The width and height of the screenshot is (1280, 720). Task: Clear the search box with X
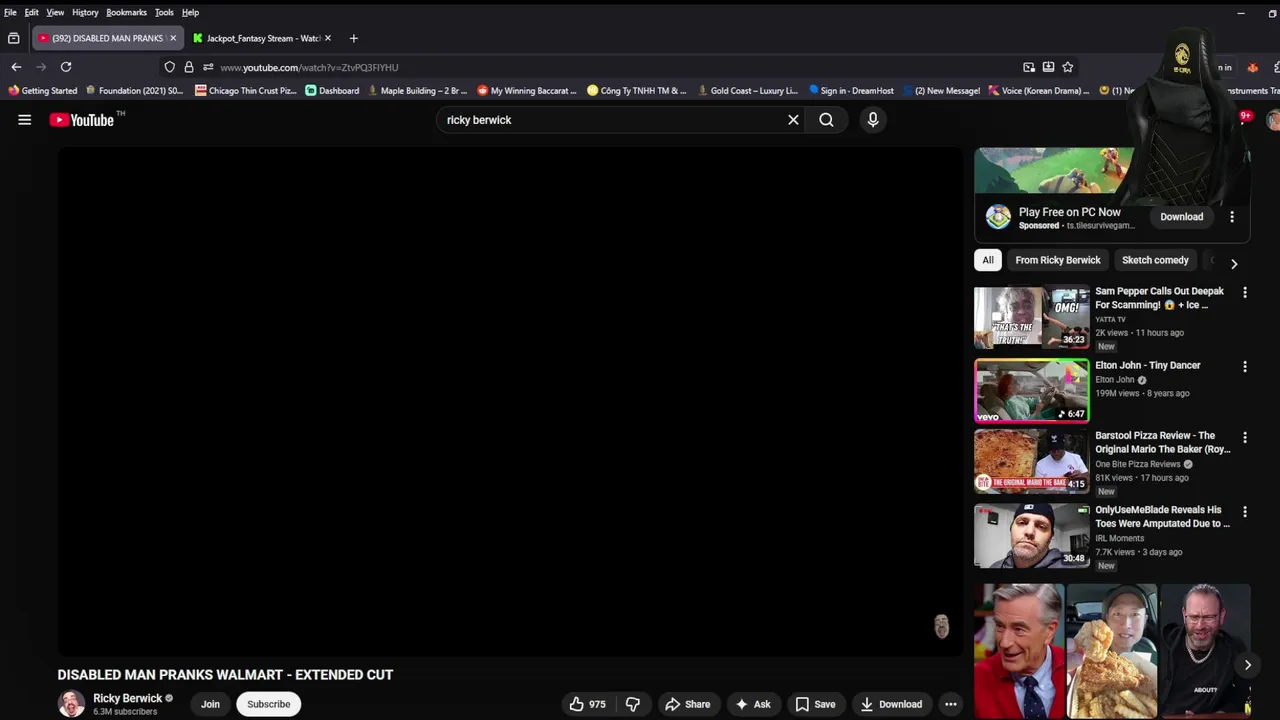(793, 120)
